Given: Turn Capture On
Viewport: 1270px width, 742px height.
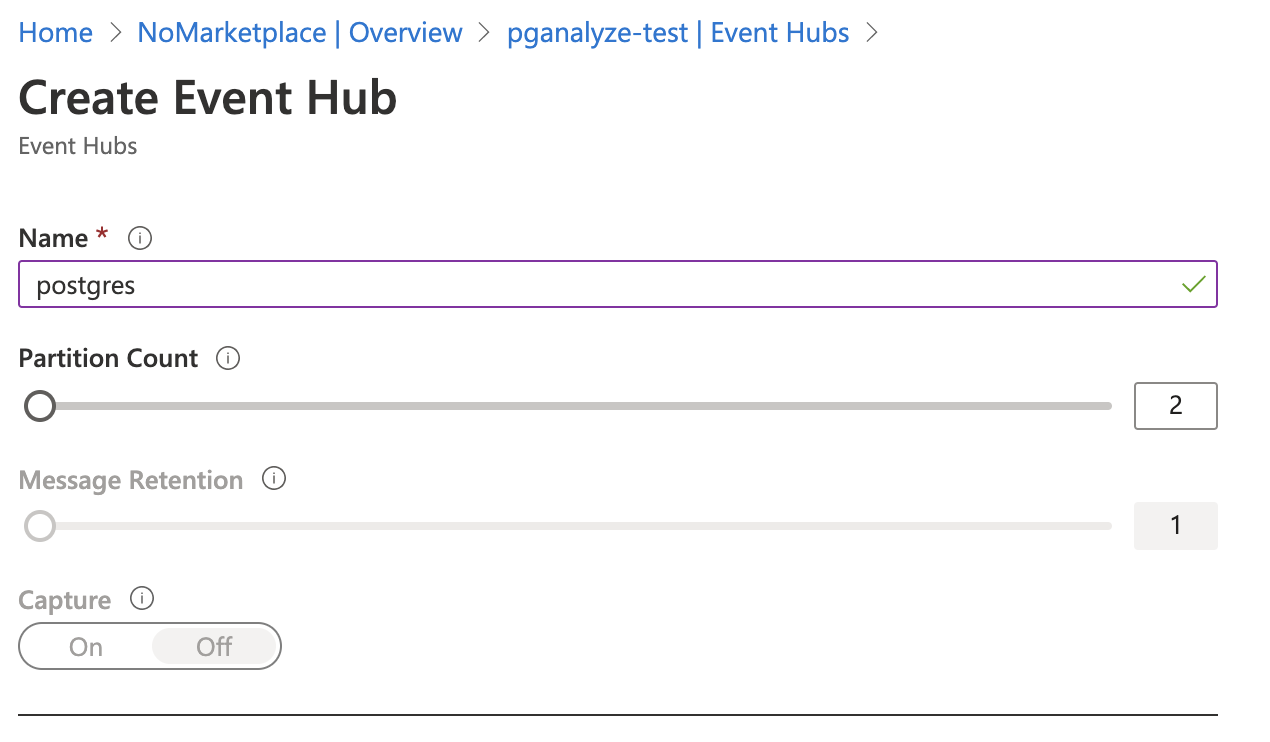Looking at the screenshot, I should [86, 647].
